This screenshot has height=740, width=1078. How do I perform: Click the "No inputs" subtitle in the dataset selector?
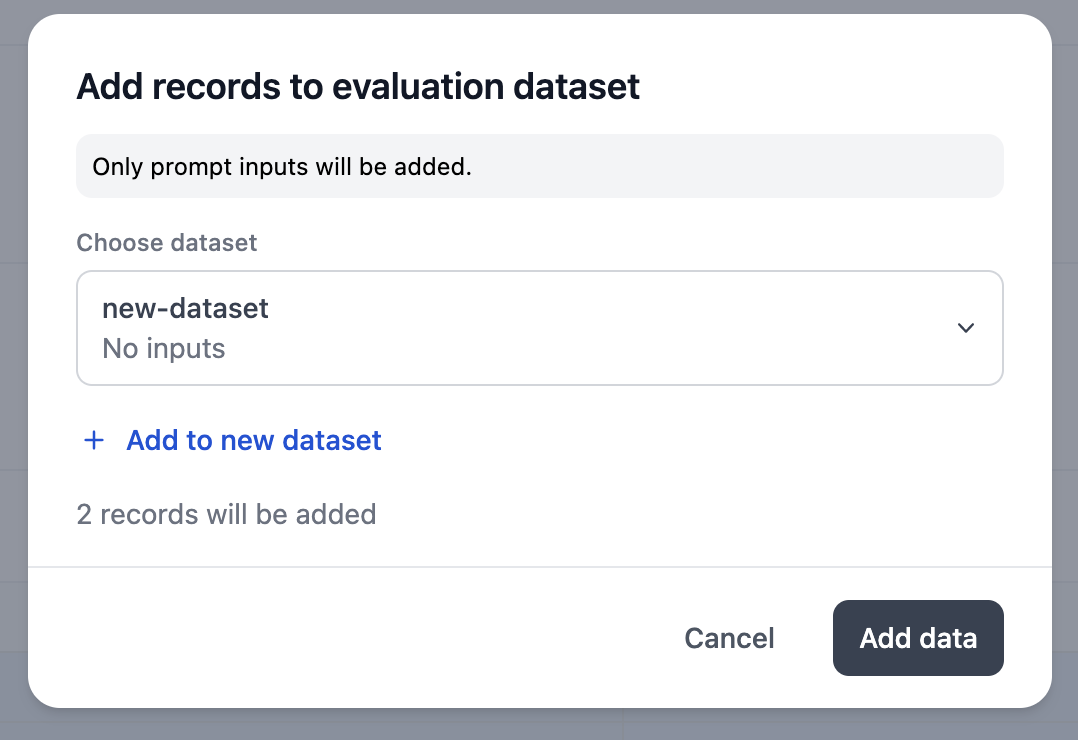point(164,349)
